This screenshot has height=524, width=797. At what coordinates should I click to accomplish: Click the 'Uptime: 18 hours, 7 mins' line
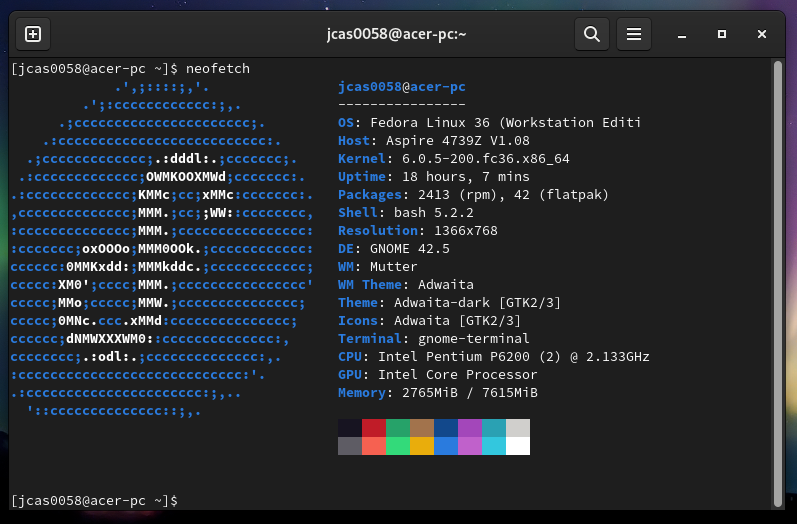[434, 177]
